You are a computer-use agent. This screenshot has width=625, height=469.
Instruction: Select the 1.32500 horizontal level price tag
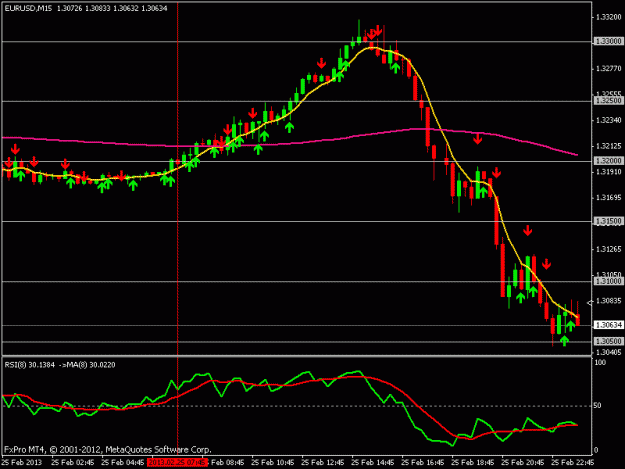coord(608,101)
